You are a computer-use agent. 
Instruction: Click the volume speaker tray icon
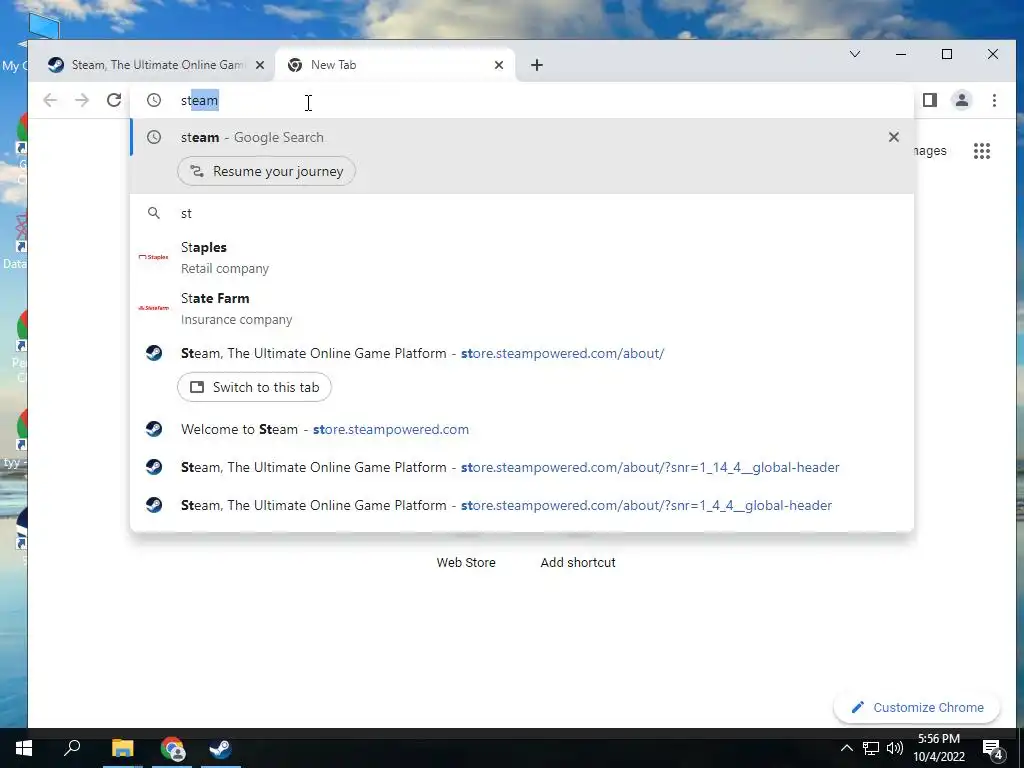tap(895, 748)
